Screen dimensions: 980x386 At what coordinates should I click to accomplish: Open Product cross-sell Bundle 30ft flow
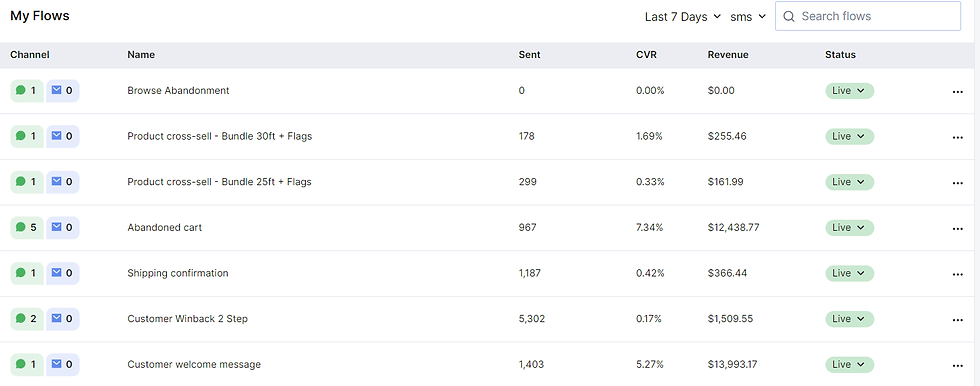point(219,136)
